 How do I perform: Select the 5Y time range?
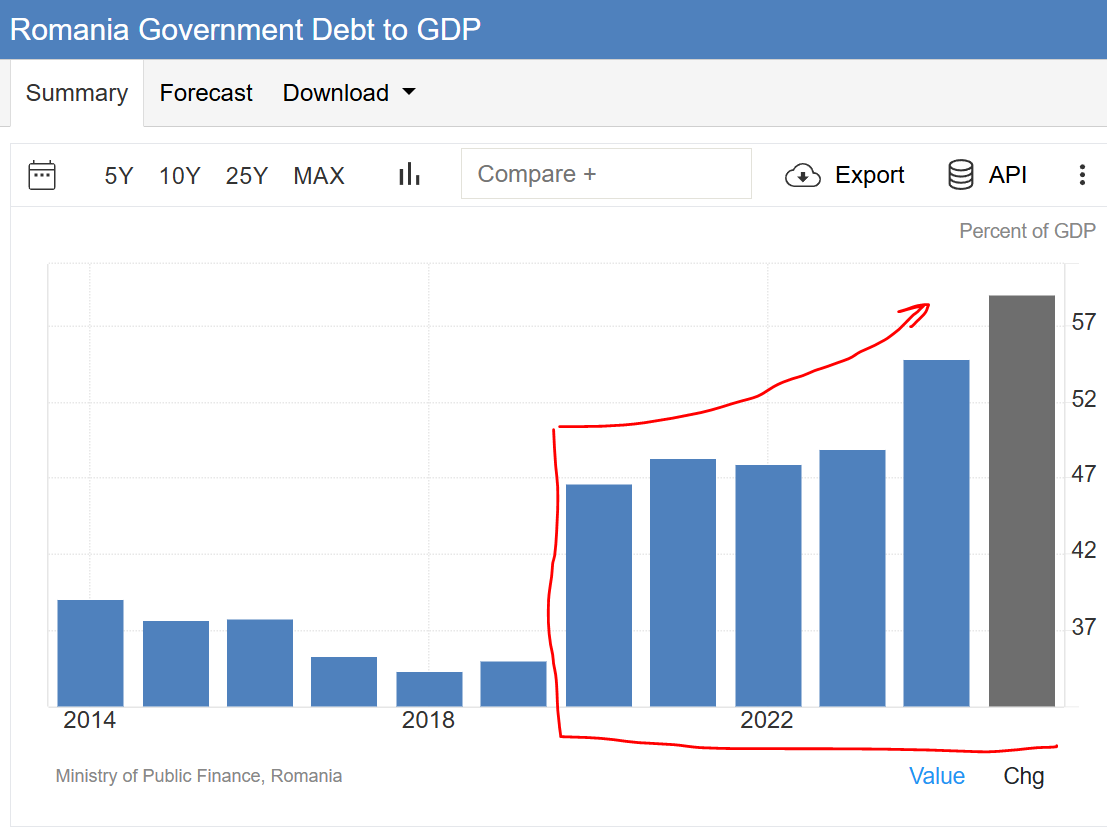(118, 176)
